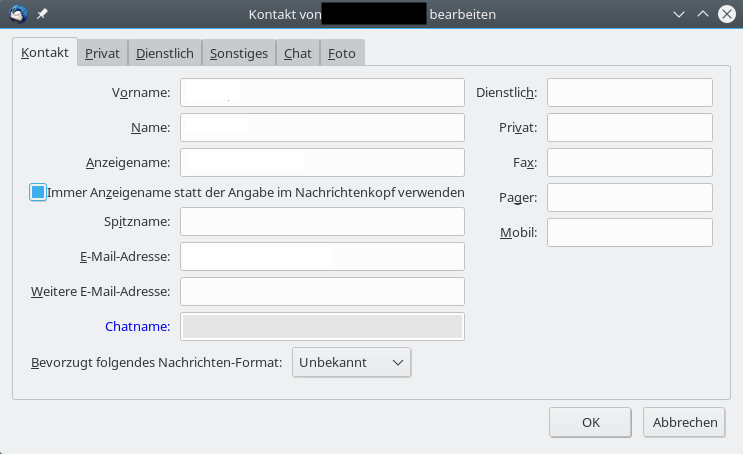This screenshot has width=743, height=454.
Task: Click the pin window icon
Action: pyautogui.click(x=42, y=15)
